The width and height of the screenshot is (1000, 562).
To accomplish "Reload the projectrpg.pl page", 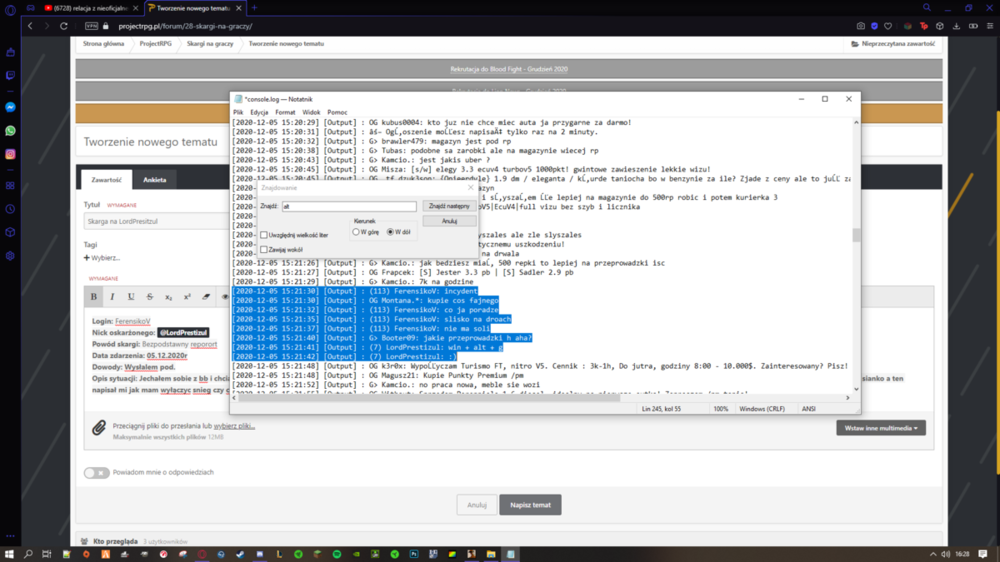I will pos(64,26).
